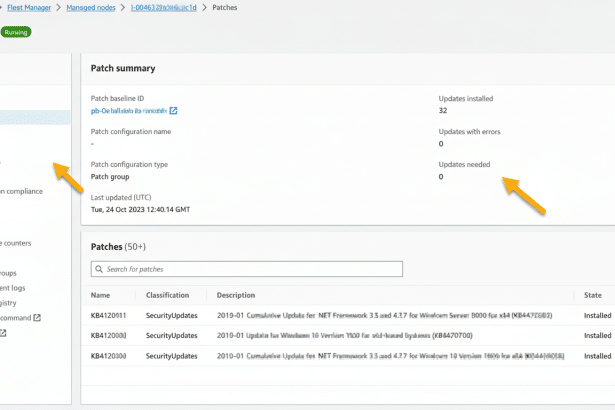
Task: Open the registry sidebar item
Action: (8, 303)
